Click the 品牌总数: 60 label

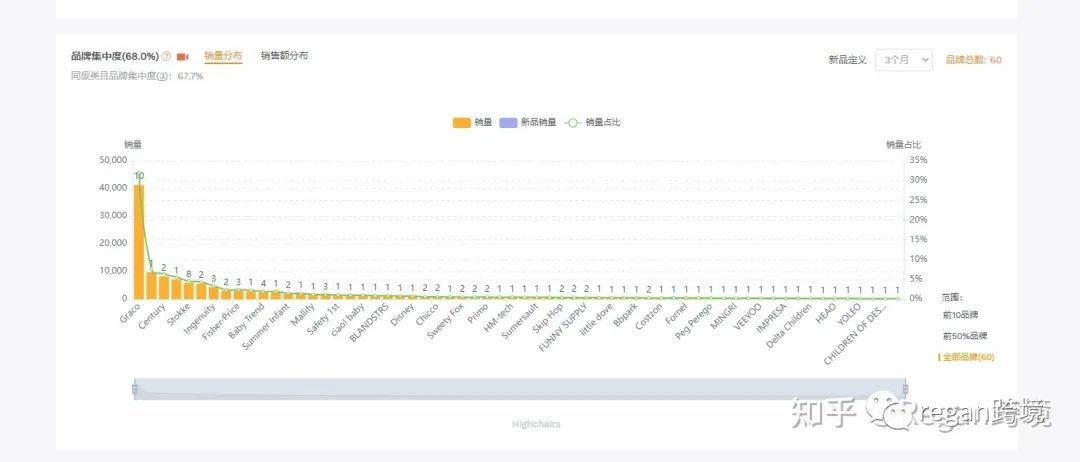click(x=973, y=60)
